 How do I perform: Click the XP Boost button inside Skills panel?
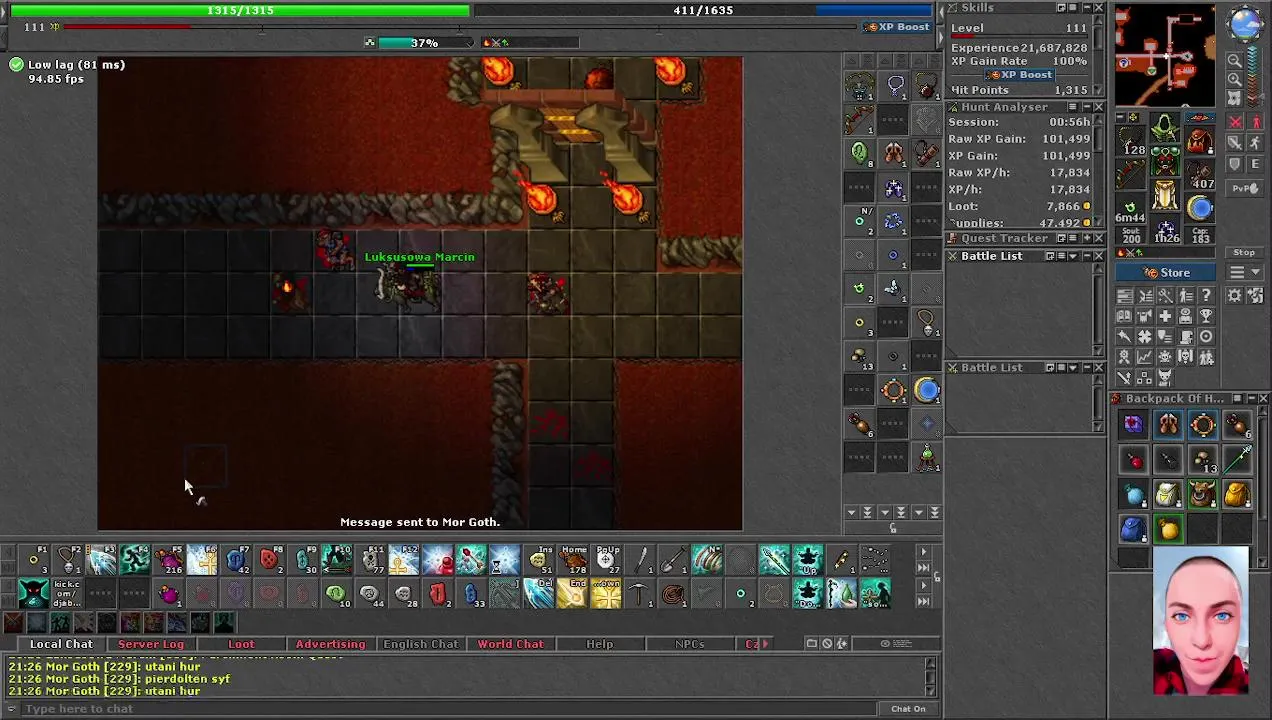(x=1019, y=74)
